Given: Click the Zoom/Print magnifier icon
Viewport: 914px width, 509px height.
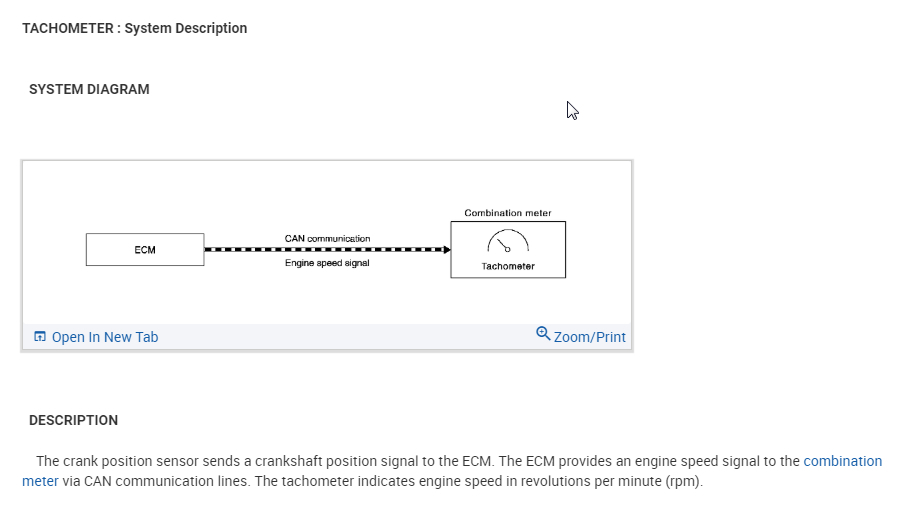Looking at the screenshot, I should (x=543, y=333).
